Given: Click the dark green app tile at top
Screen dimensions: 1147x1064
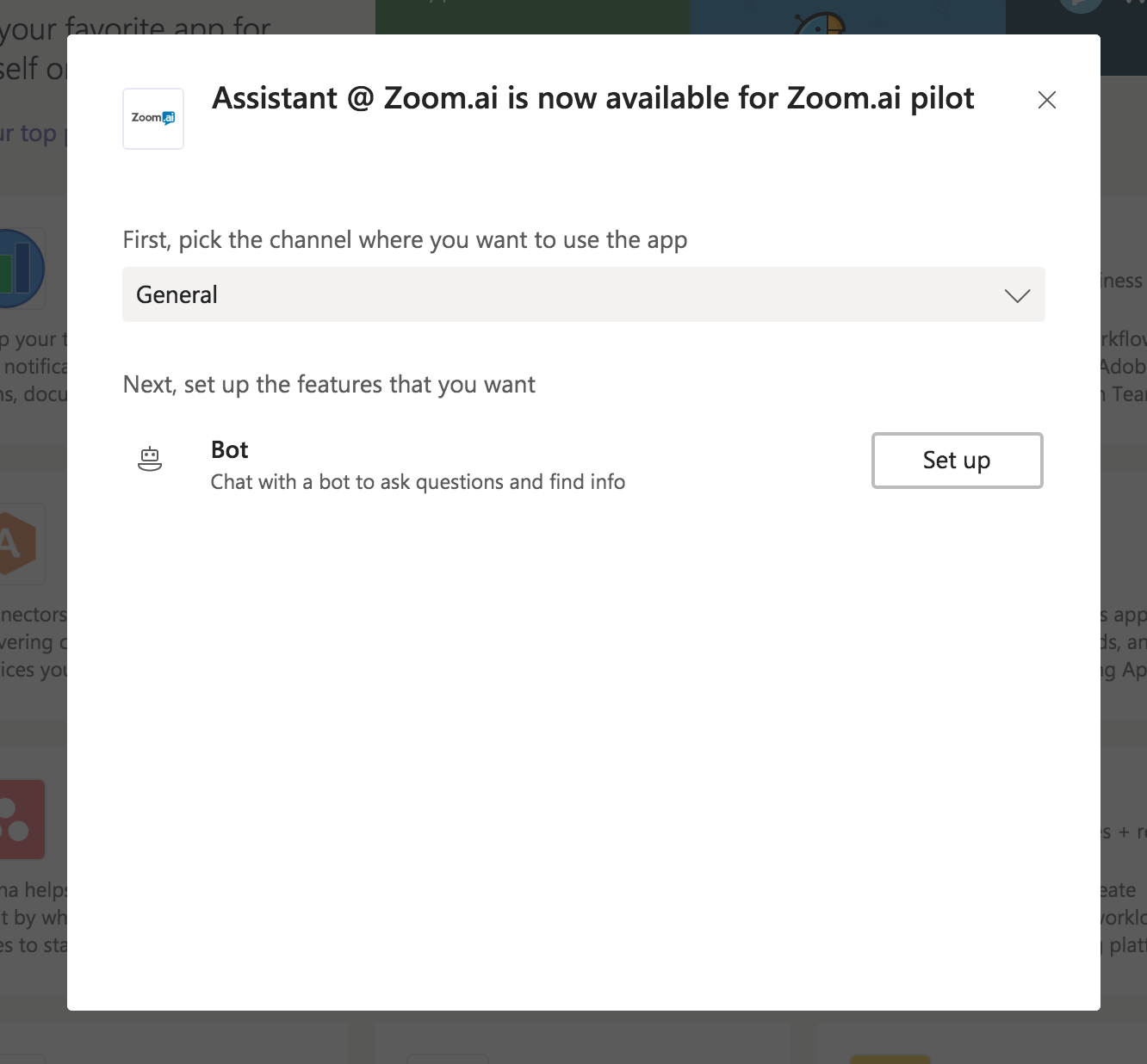Looking at the screenshot, I should click(533, 17).
